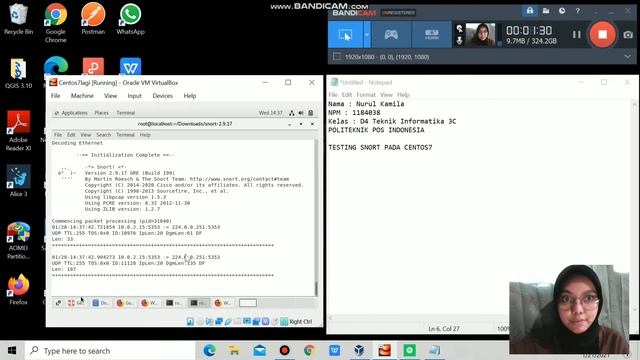Screen dimensions: 640x360
Task: Click Bandicam webcam preview thumbnail
Action: 480,35
